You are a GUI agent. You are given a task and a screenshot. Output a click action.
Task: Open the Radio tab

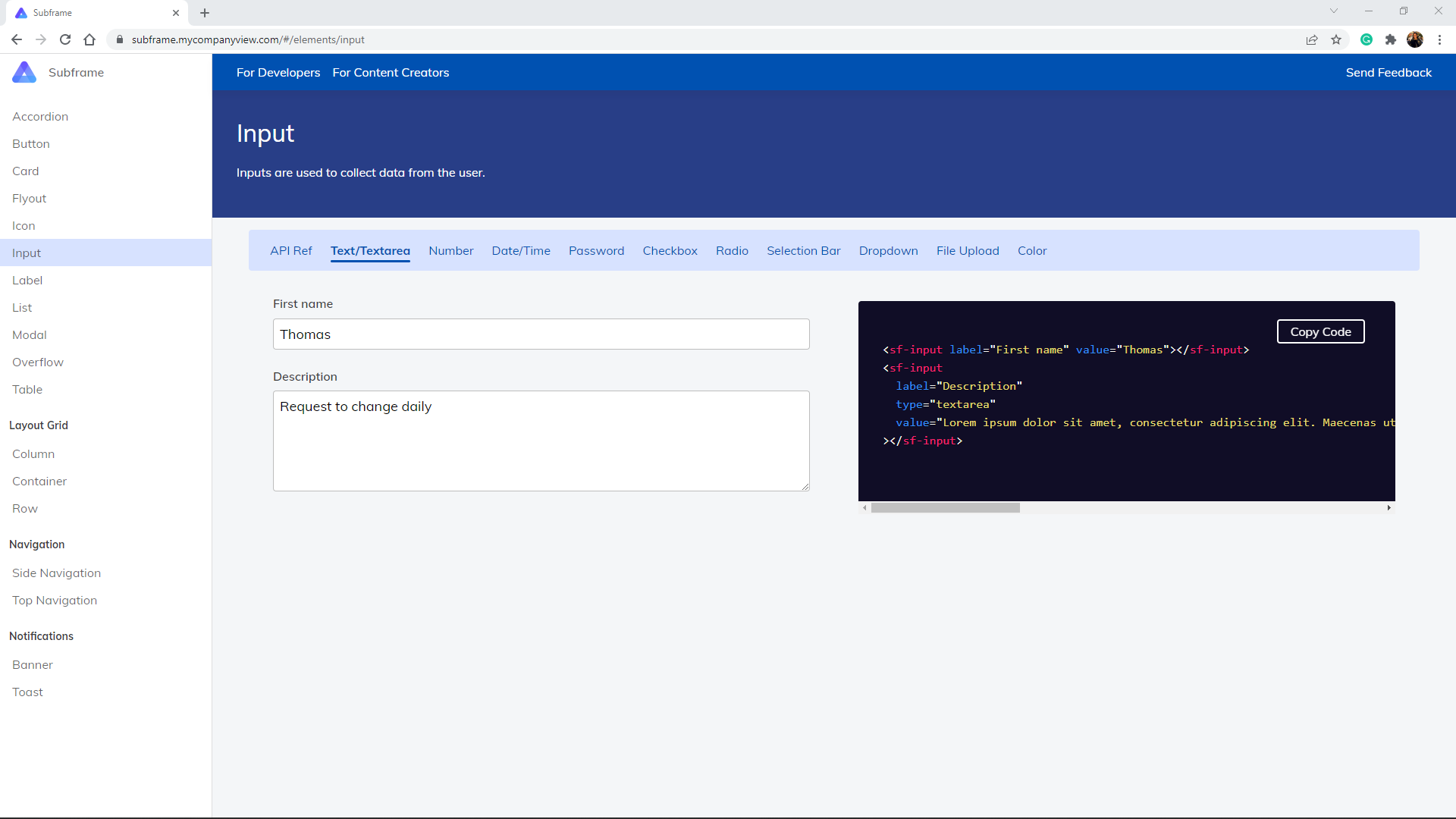point(732,251)
